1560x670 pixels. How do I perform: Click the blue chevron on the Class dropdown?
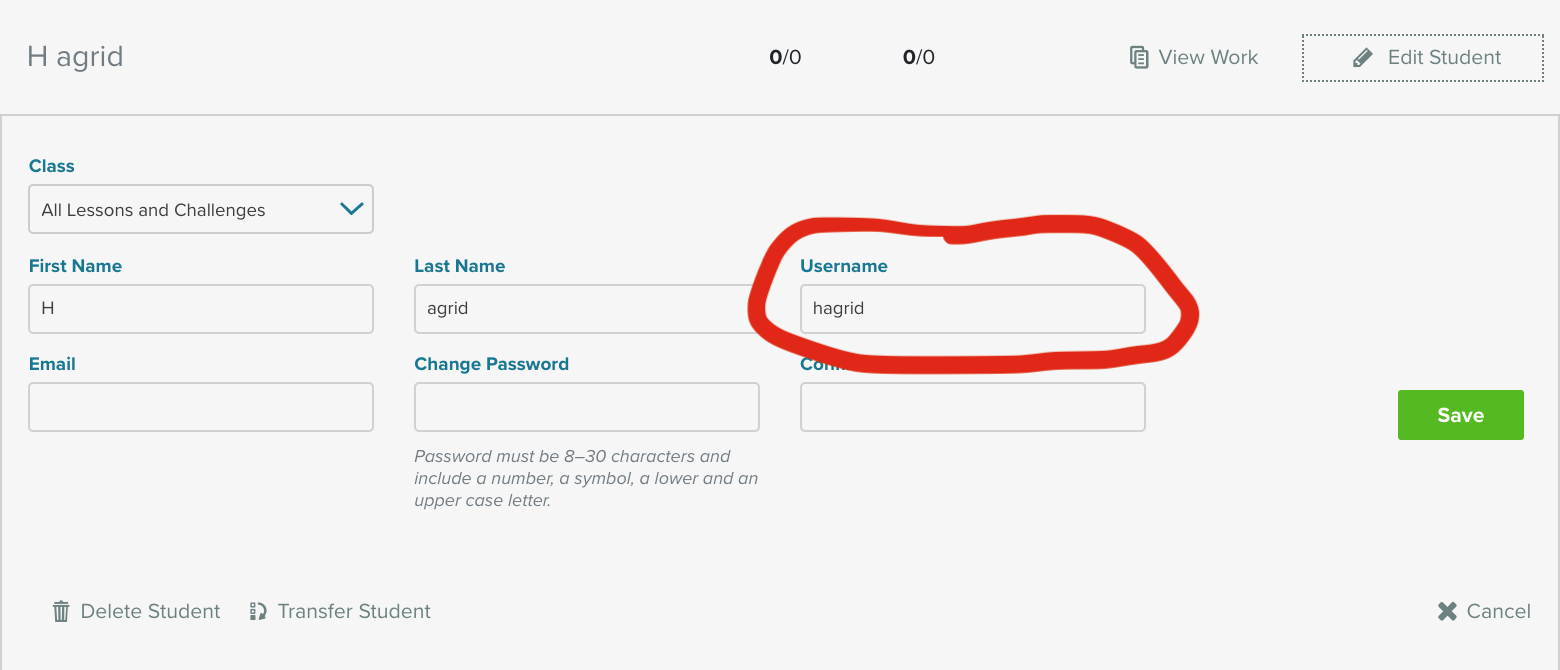point(351,209)
